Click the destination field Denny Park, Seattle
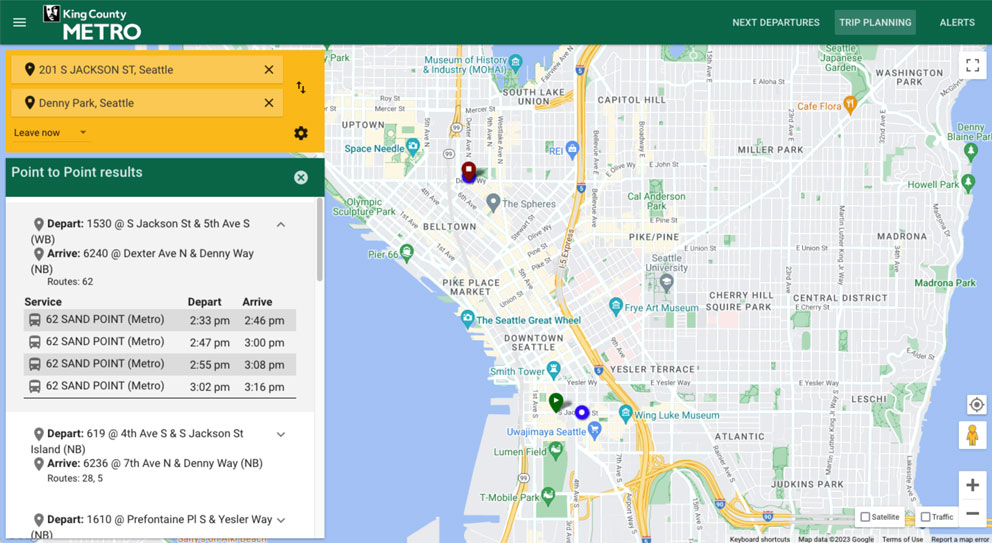 (x=146, y=103)
